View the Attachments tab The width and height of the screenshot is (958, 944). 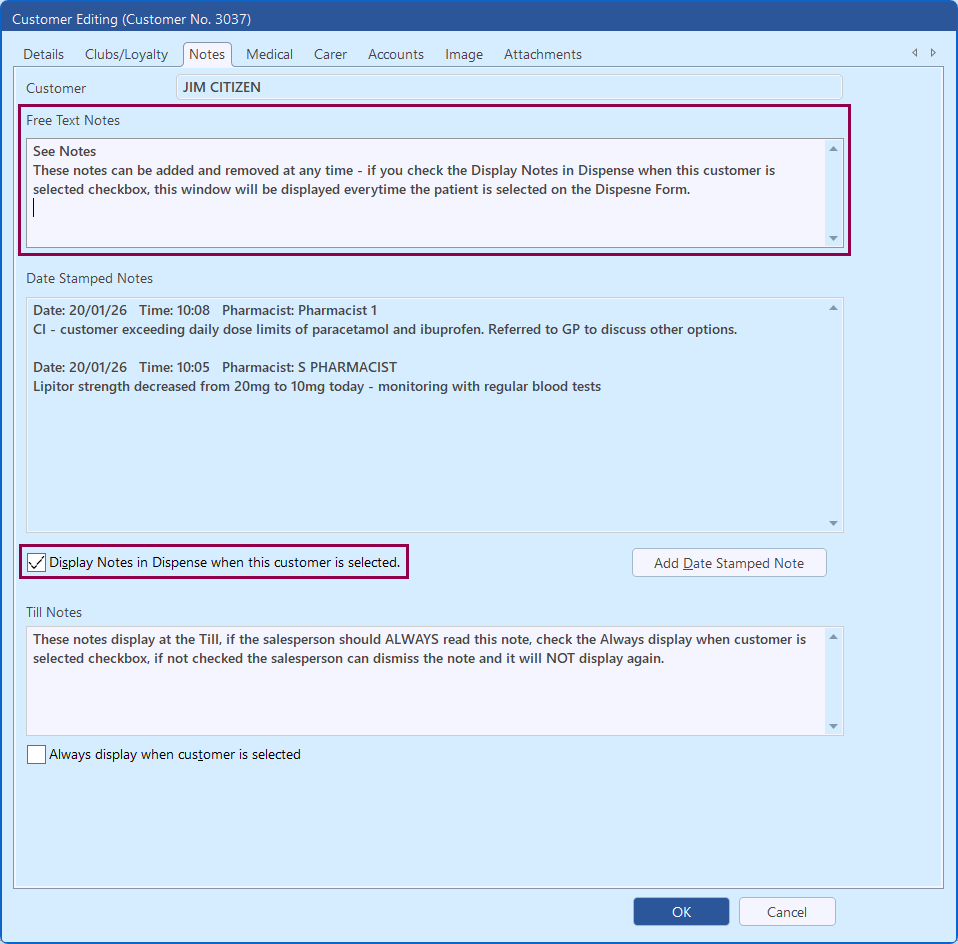point(543,54)
